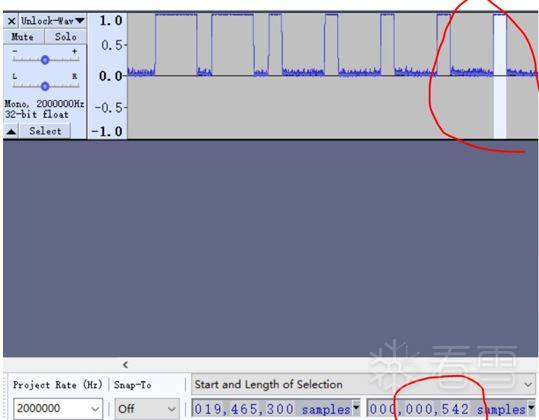Click the -1.0 mark on vertical scale
This screenshot has height=420, width=539.
[x=107, y=131]
